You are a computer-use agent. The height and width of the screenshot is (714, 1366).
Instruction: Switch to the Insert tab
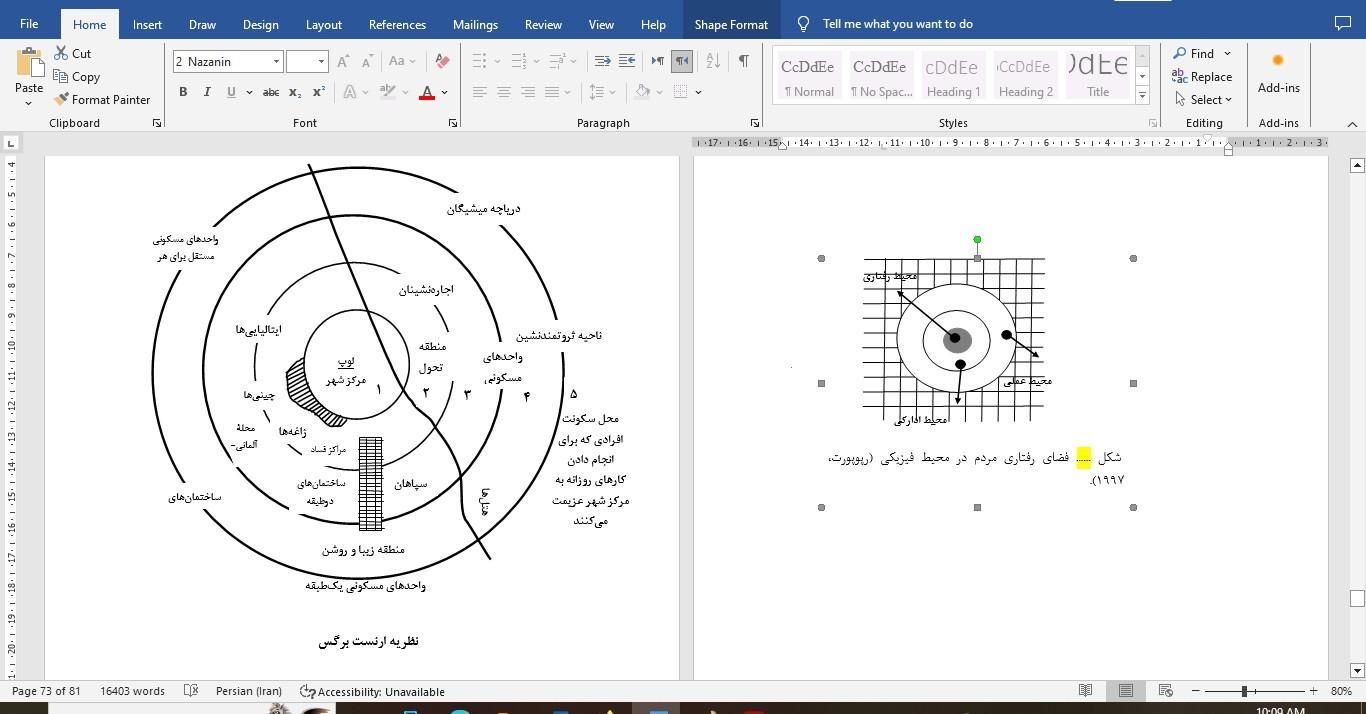(147, 24)
